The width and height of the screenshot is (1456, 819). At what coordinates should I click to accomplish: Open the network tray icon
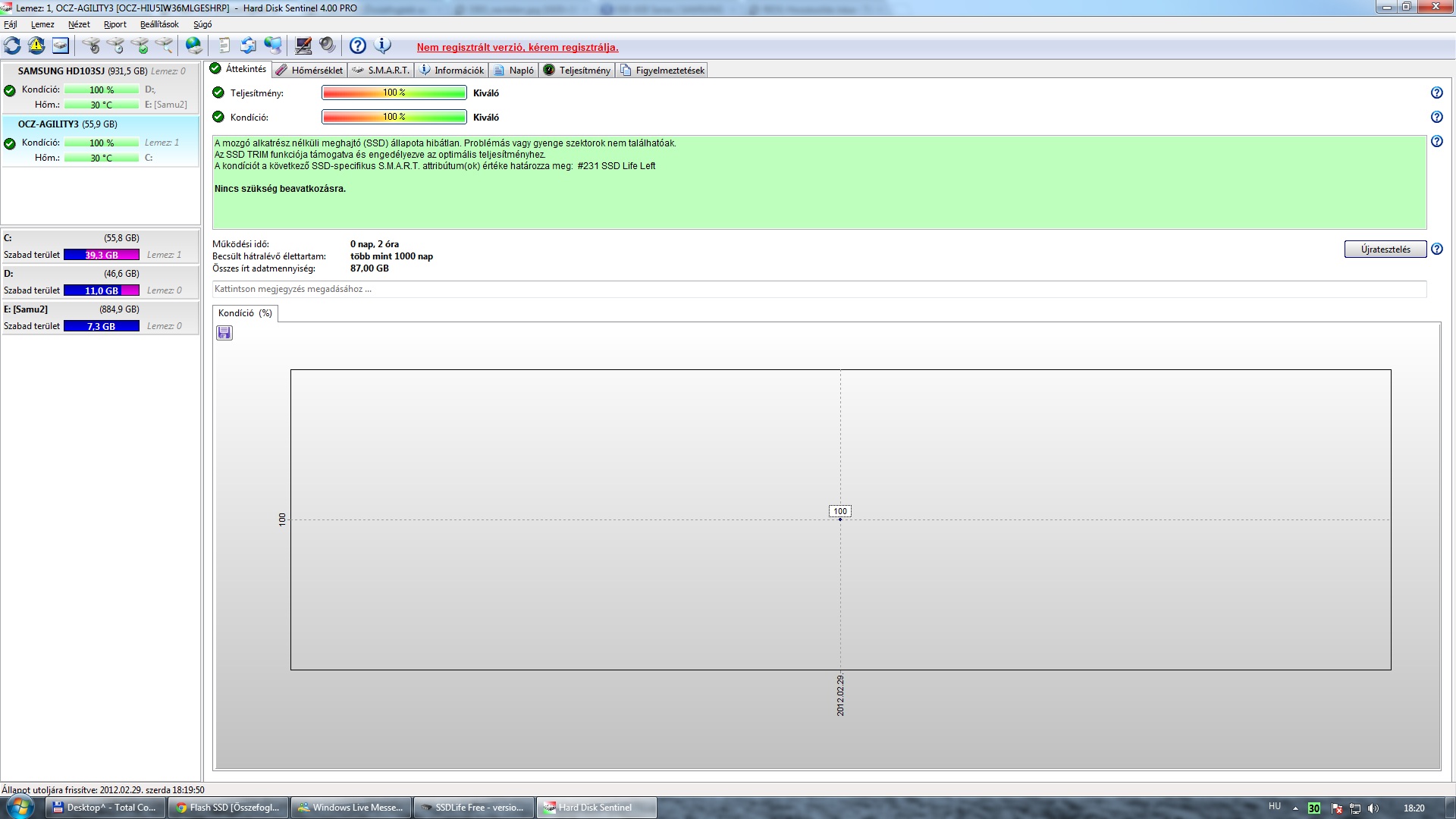tap(1355, 808)
